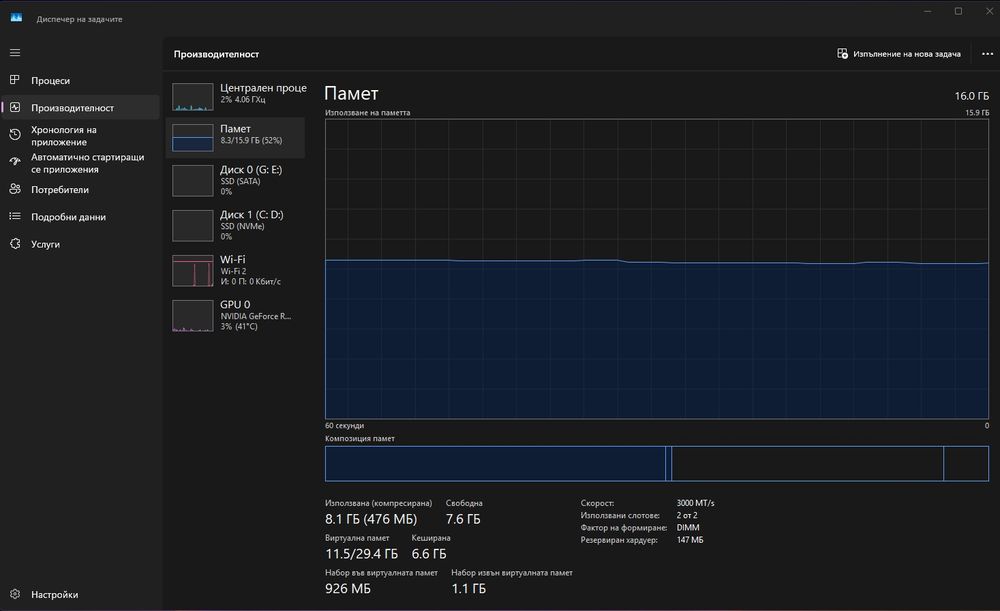1000x611 pixels.
Task: Open Подробни данни page
Action: pyautogui.click(x=80, y=217)
